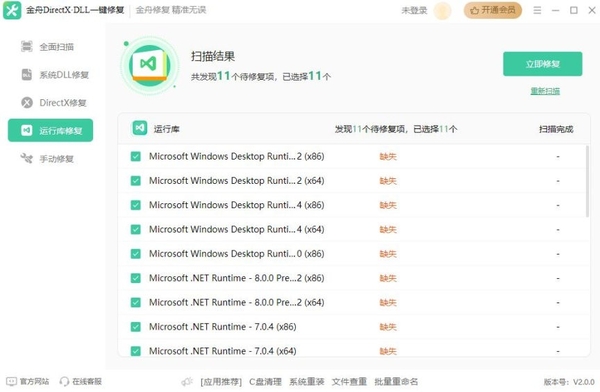
Task: Open the C盘清理 recommended app link
Action: 265,382
